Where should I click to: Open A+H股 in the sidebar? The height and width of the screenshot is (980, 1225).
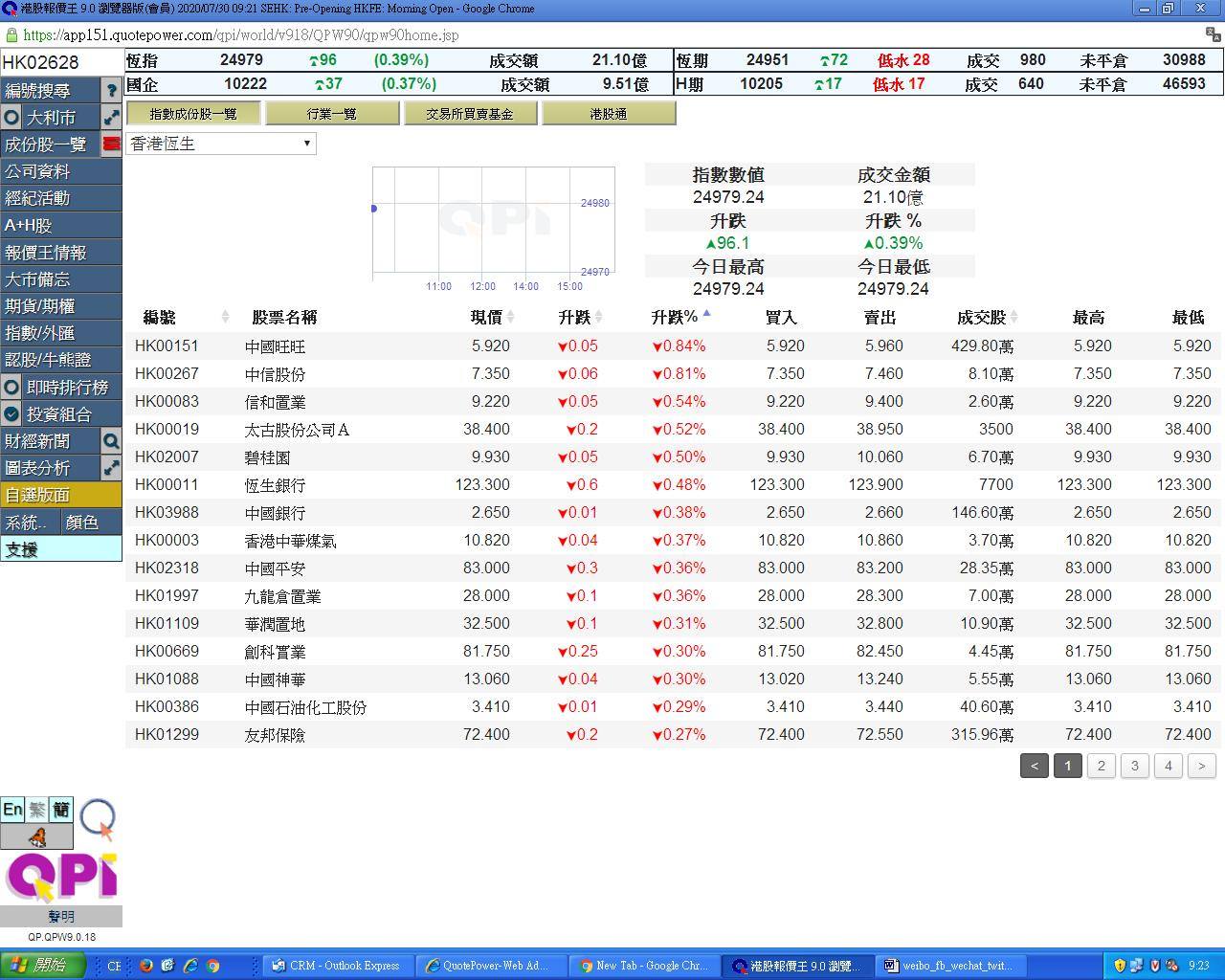(61, 226)
